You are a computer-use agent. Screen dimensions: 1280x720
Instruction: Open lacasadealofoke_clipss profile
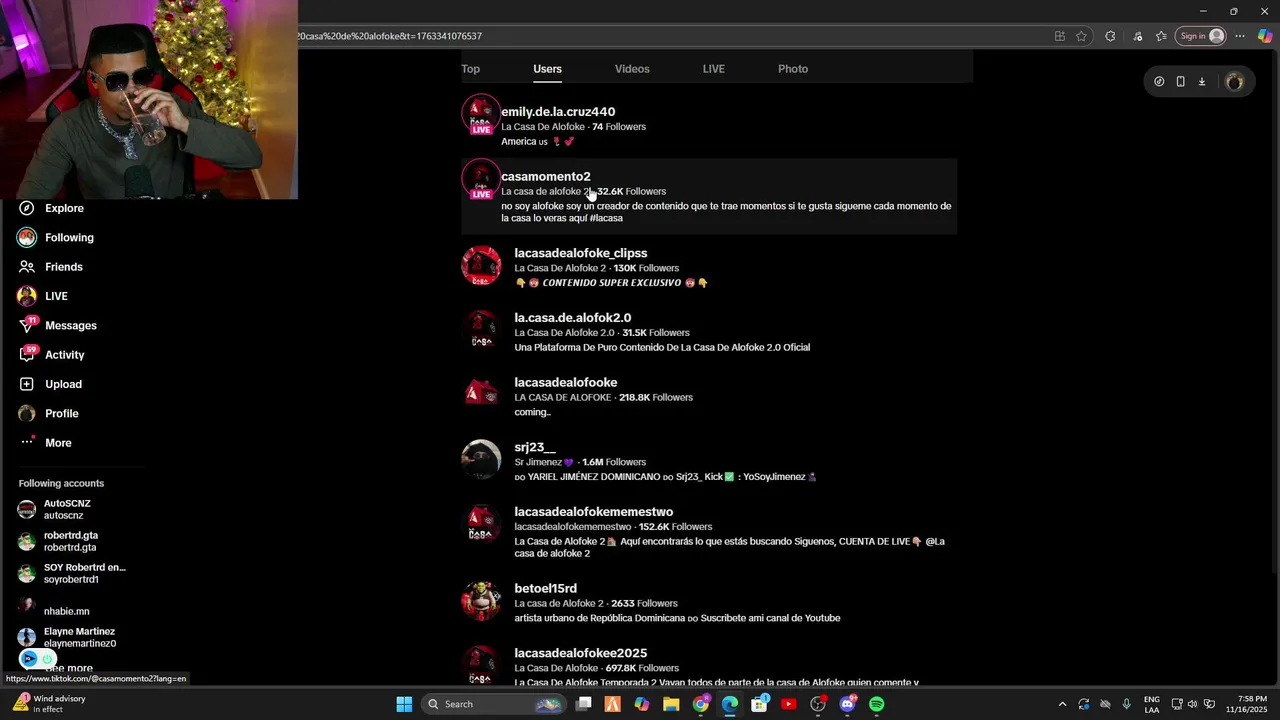point(581,254)
